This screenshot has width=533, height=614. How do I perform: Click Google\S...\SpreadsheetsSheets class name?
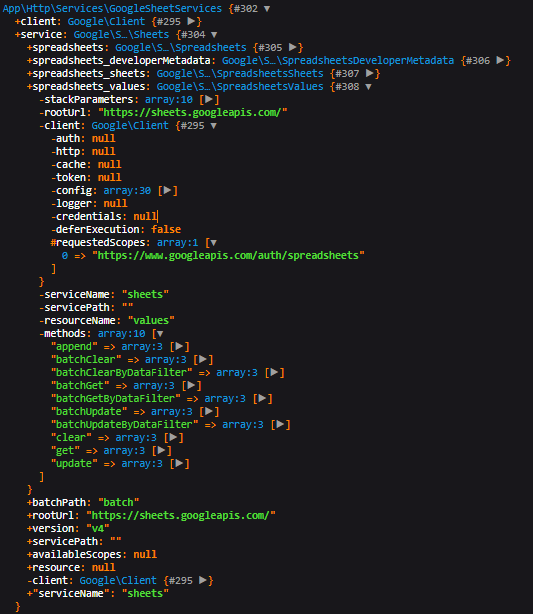240,74
